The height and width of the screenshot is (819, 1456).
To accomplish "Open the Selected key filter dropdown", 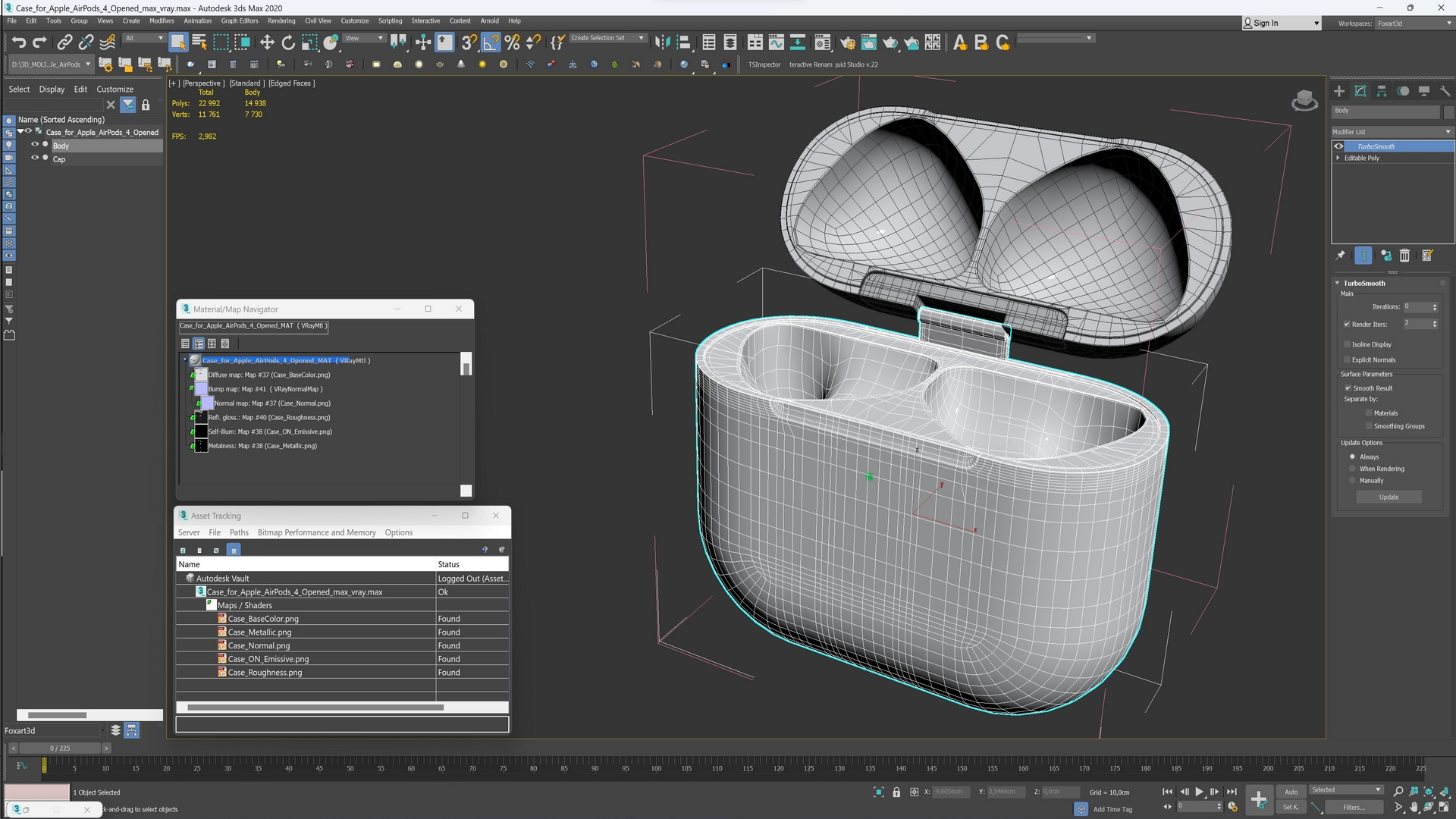I will (x=1346, y=790).
